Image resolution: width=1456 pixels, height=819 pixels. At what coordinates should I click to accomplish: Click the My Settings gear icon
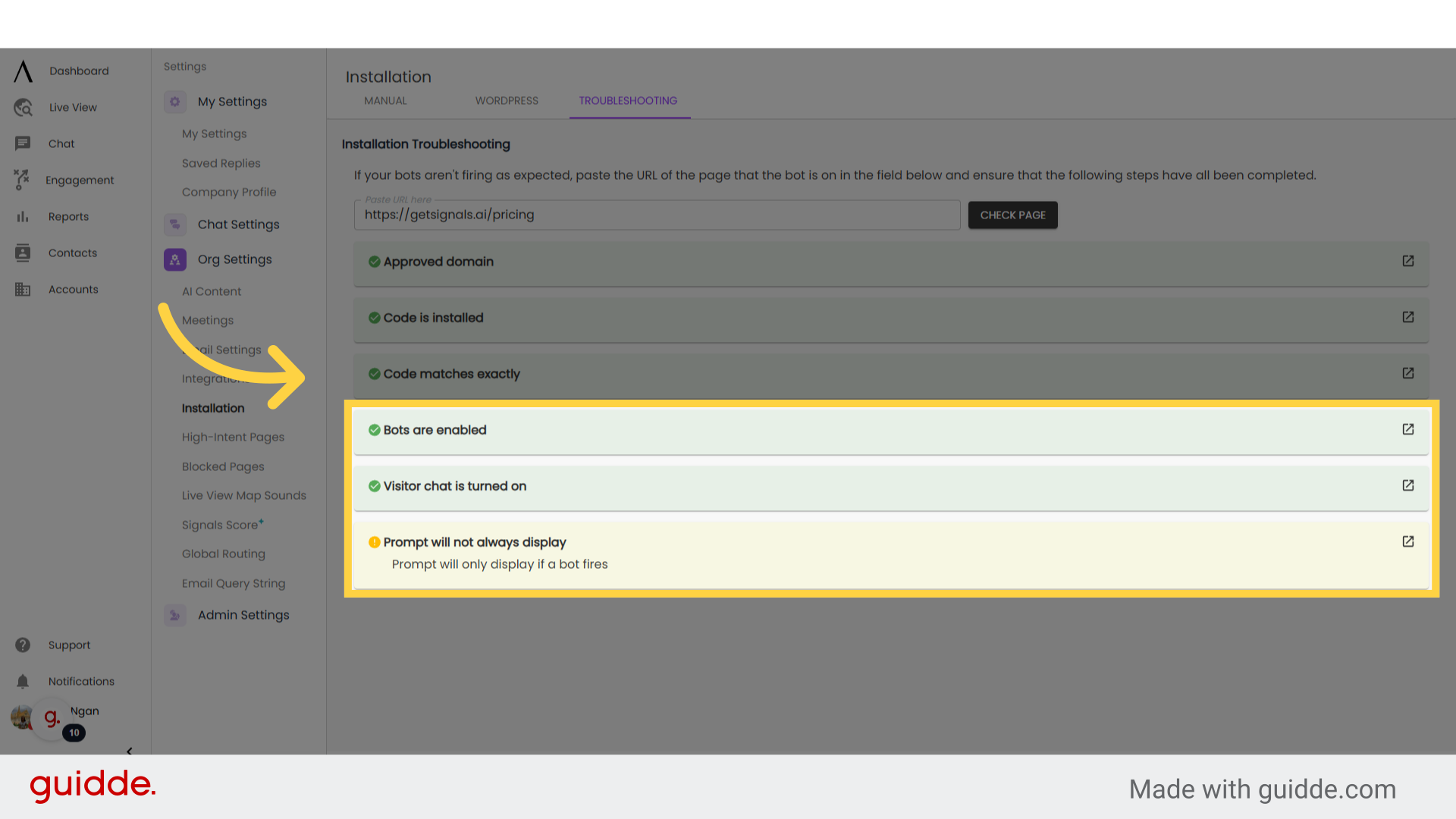[x=175, y=102]
